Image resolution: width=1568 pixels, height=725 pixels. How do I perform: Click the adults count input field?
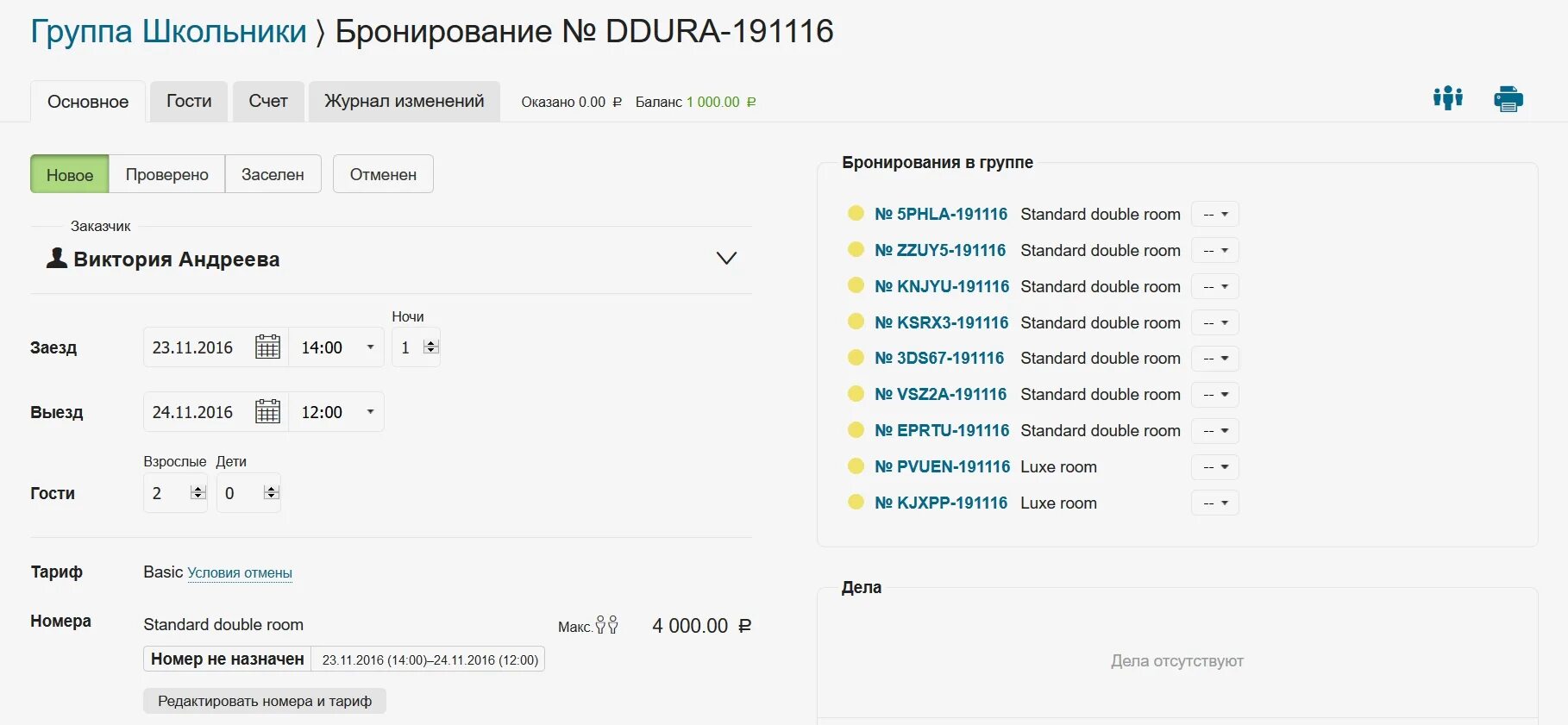[166, 493]
